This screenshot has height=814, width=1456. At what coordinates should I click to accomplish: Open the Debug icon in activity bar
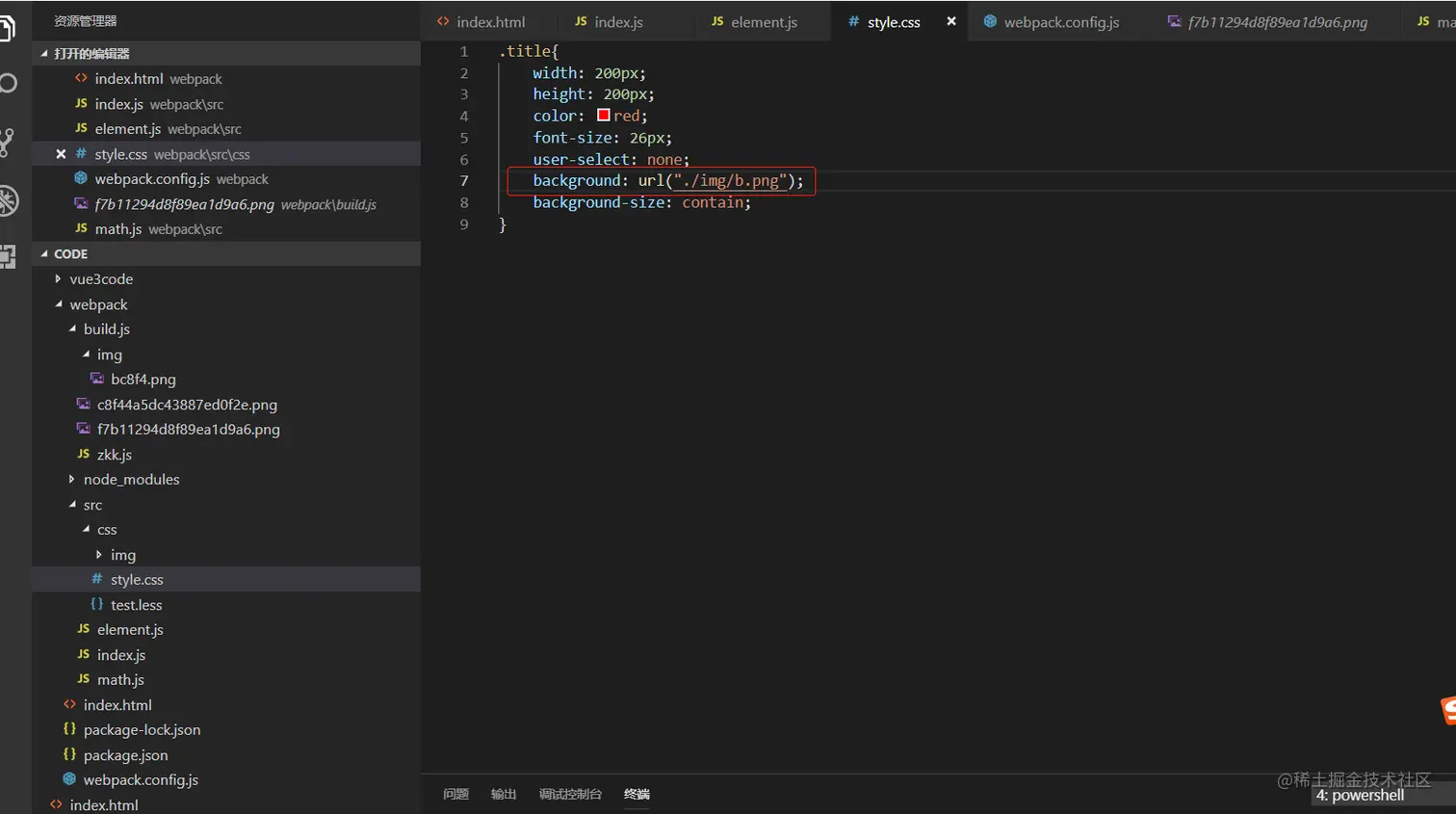point(8,200)
